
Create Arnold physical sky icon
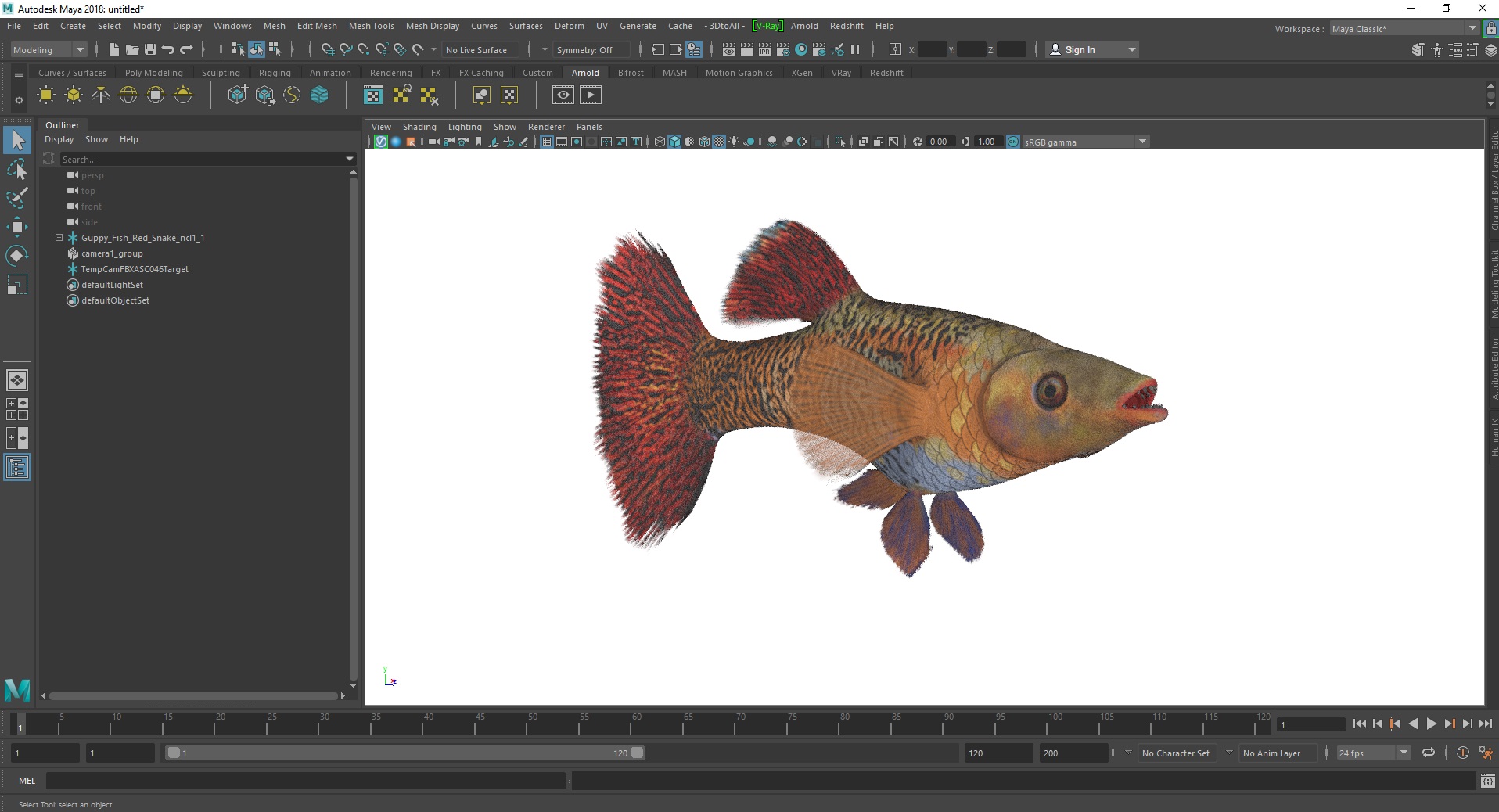[x=183, y=95]
